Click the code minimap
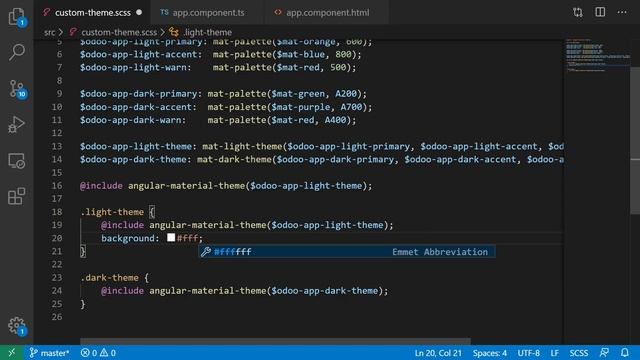The height and width of the screenshot is (360, 640). 597,55
